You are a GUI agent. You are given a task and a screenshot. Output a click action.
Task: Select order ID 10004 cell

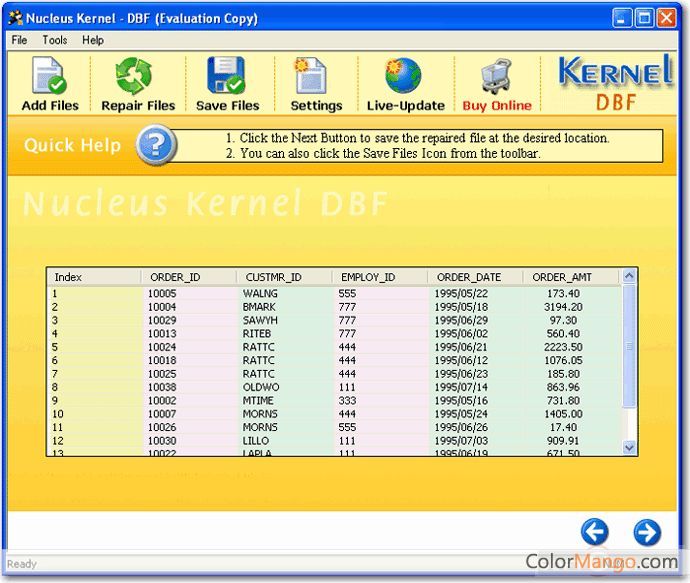(162, 307)
